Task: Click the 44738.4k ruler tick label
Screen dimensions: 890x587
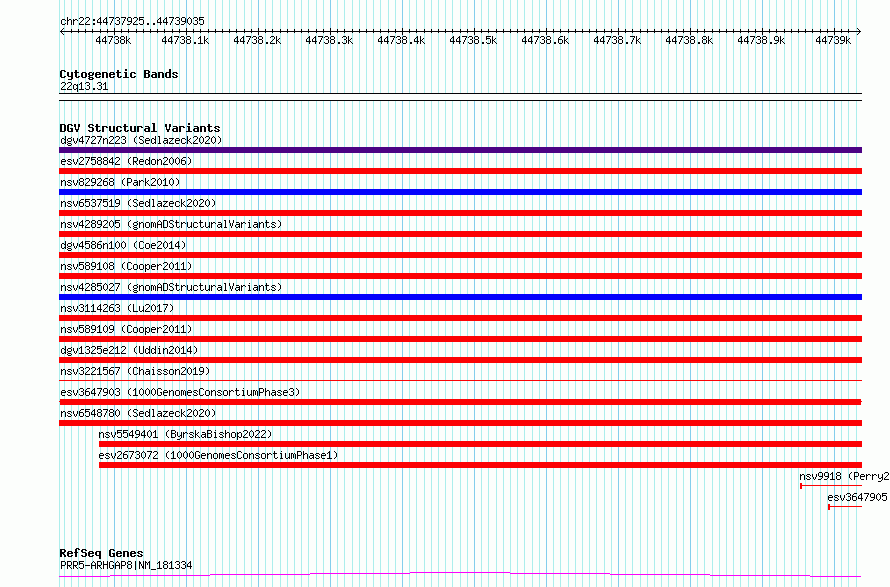Action: point(401,40)
